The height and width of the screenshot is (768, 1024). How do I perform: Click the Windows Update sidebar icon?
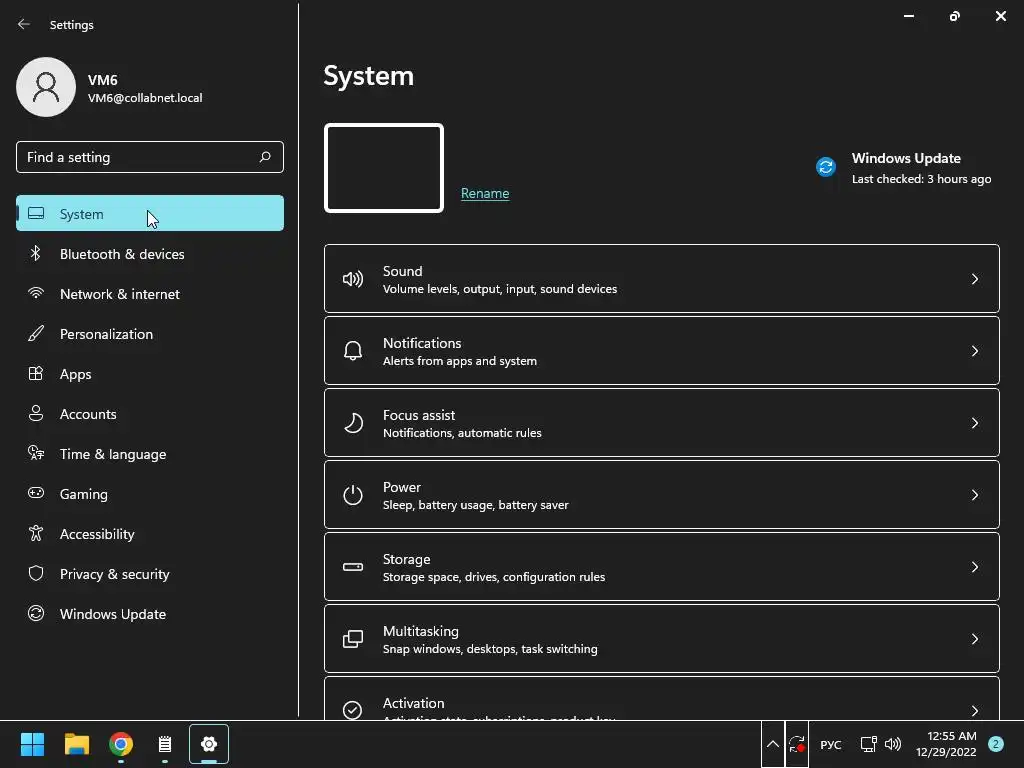tap(36, 613)
